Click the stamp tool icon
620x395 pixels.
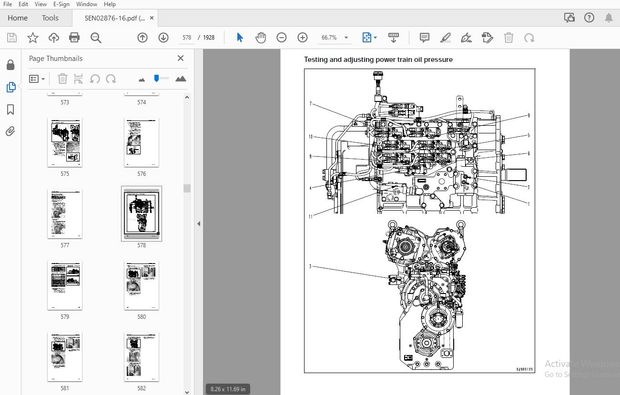(x=488, y=38)
